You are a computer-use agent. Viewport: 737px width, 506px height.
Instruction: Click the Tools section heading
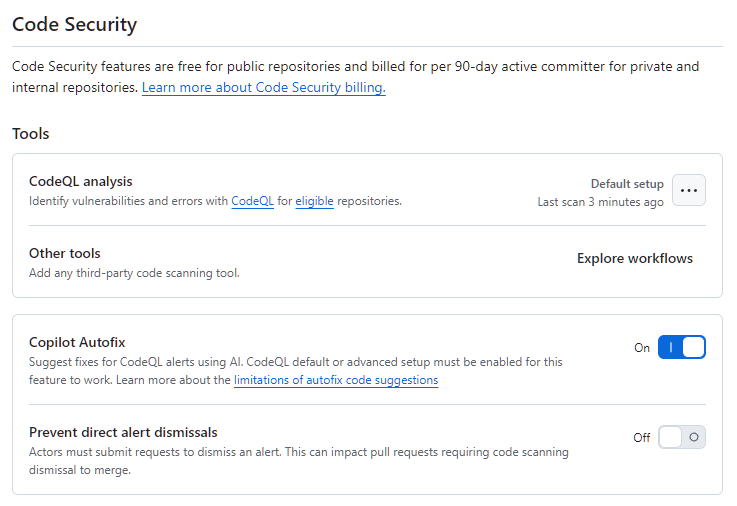pos(31,134)
